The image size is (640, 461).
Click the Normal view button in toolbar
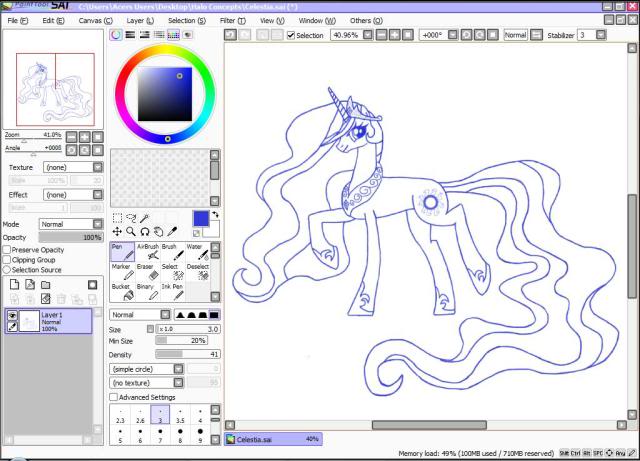516,35
